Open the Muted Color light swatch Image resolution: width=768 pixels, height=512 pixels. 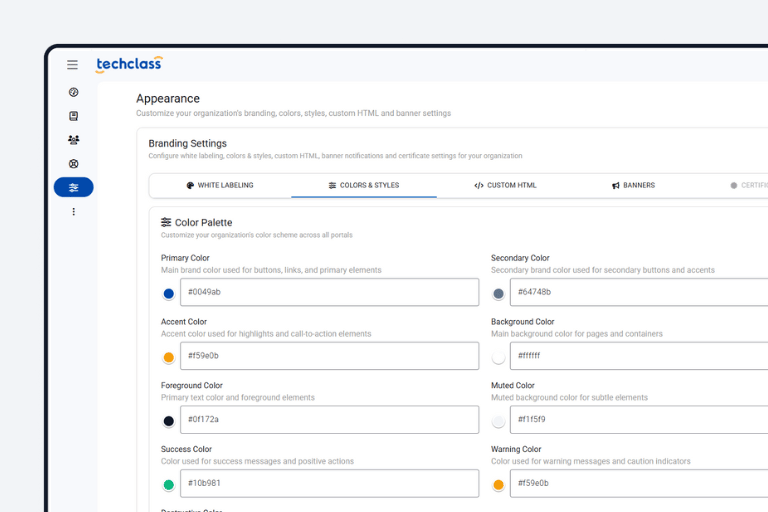pyautogui.click(x=498, y=421)
